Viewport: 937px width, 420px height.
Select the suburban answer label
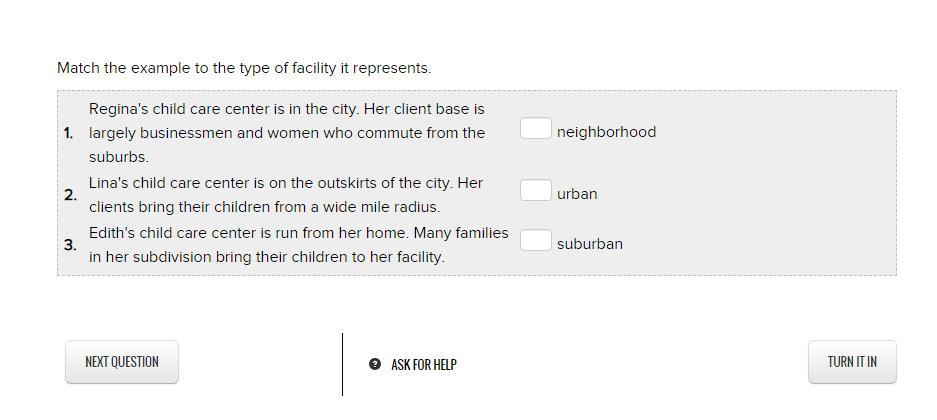pos(590,244)
